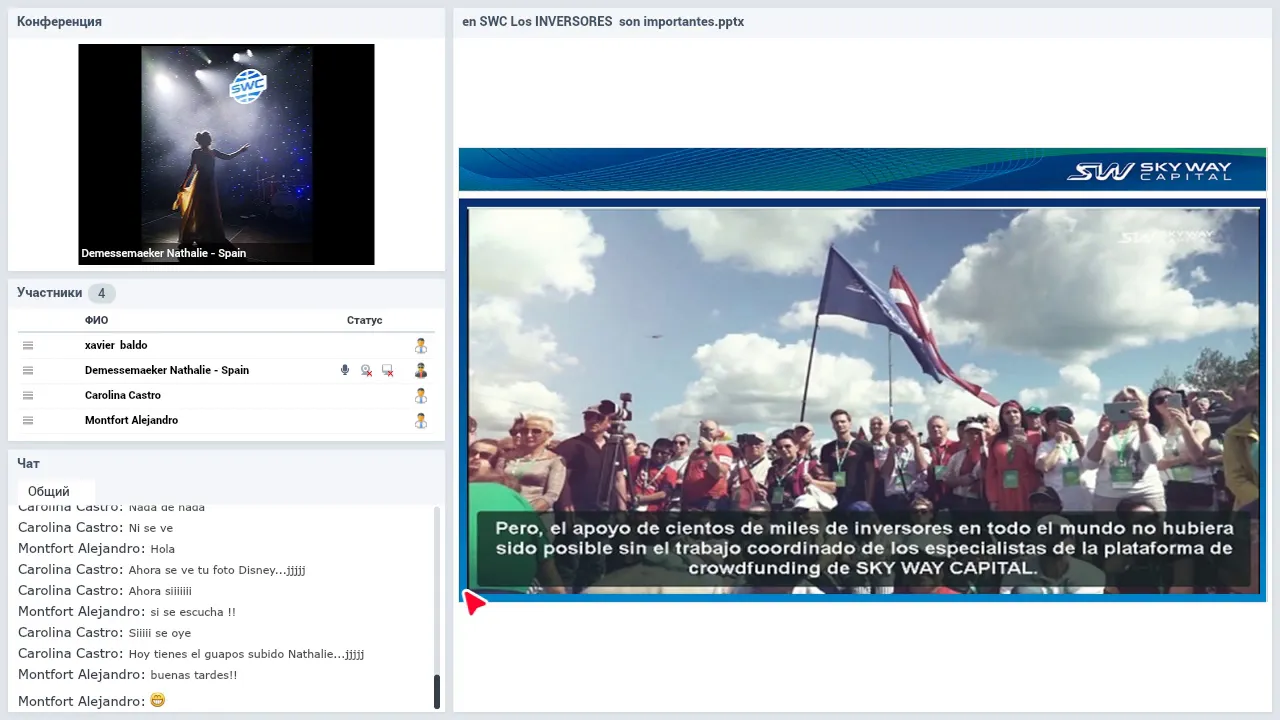The height and width of the screenshot is (720, 1280).
Task: Click the chat message 'buenas tardes!!'
Action: (x=194, y=675)
